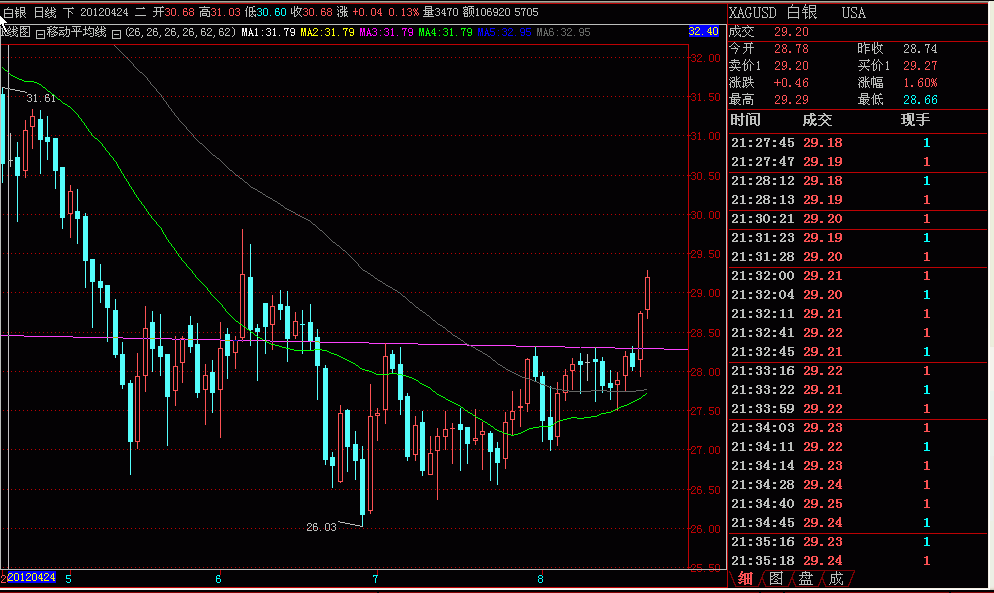Select the green MA4 legend label

click(x=445, y=32)
